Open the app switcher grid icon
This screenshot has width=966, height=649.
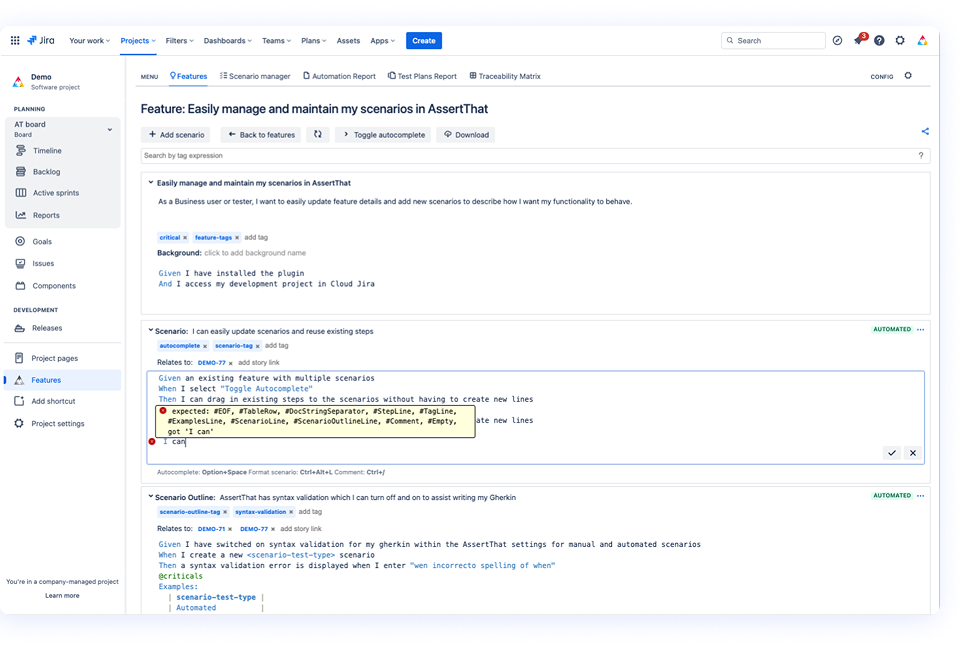click(x=15, y=40)
